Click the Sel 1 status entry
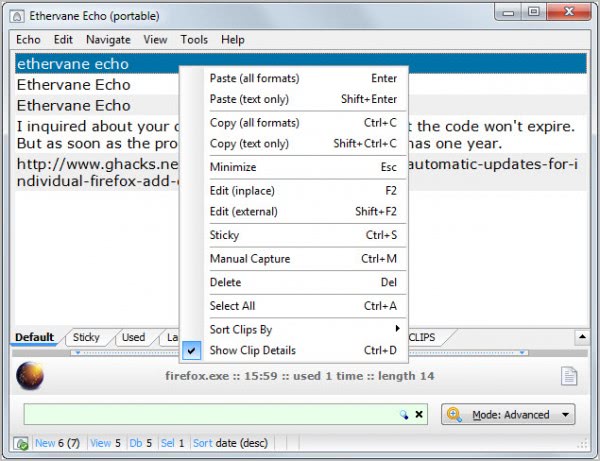The height and width of the screenshot is (461, 600). pyautogui.click(x=173, y=443)
